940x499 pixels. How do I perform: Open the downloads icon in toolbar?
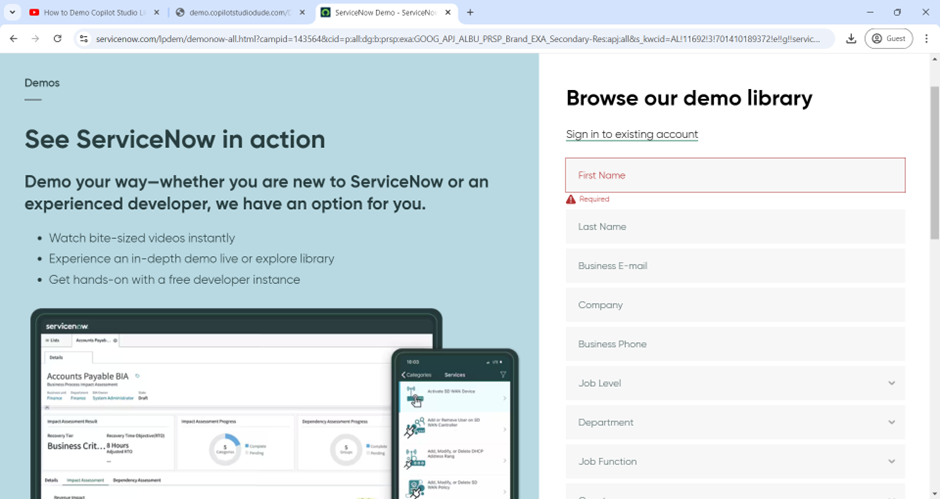(851, 39)
